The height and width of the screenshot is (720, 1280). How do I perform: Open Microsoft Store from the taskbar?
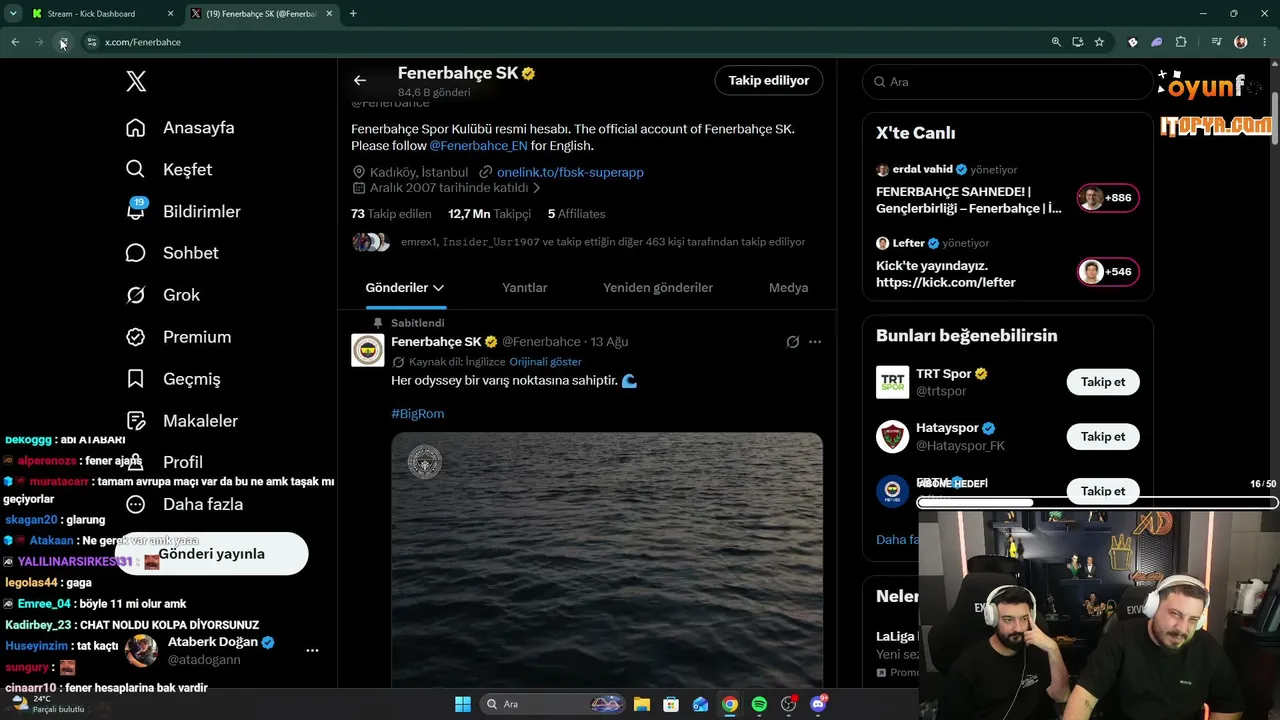click(671, 704)
